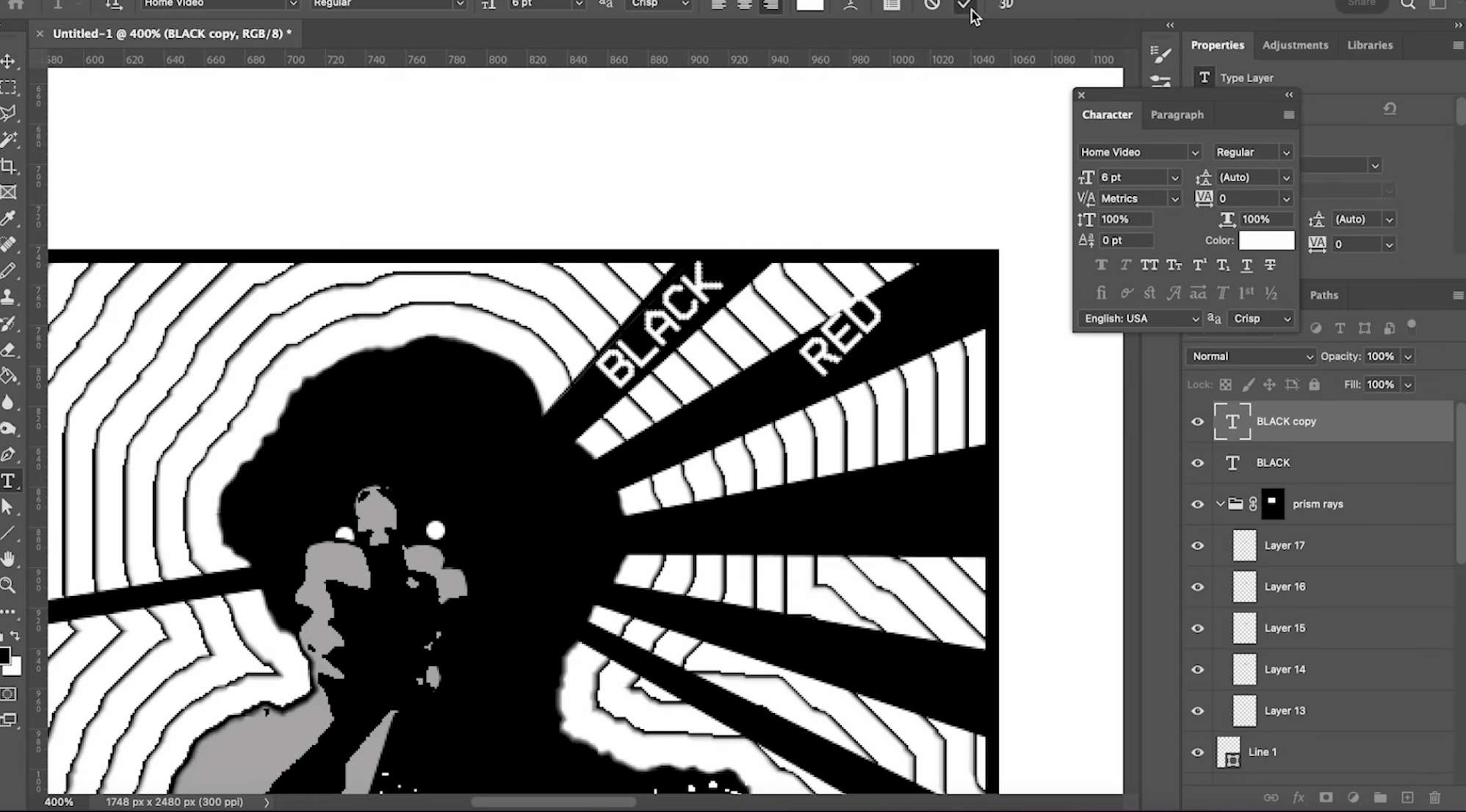Screen dimensions: 1466x812
Task: Open the 6 pt font size dropdown
Action: tap(1174, 178)
